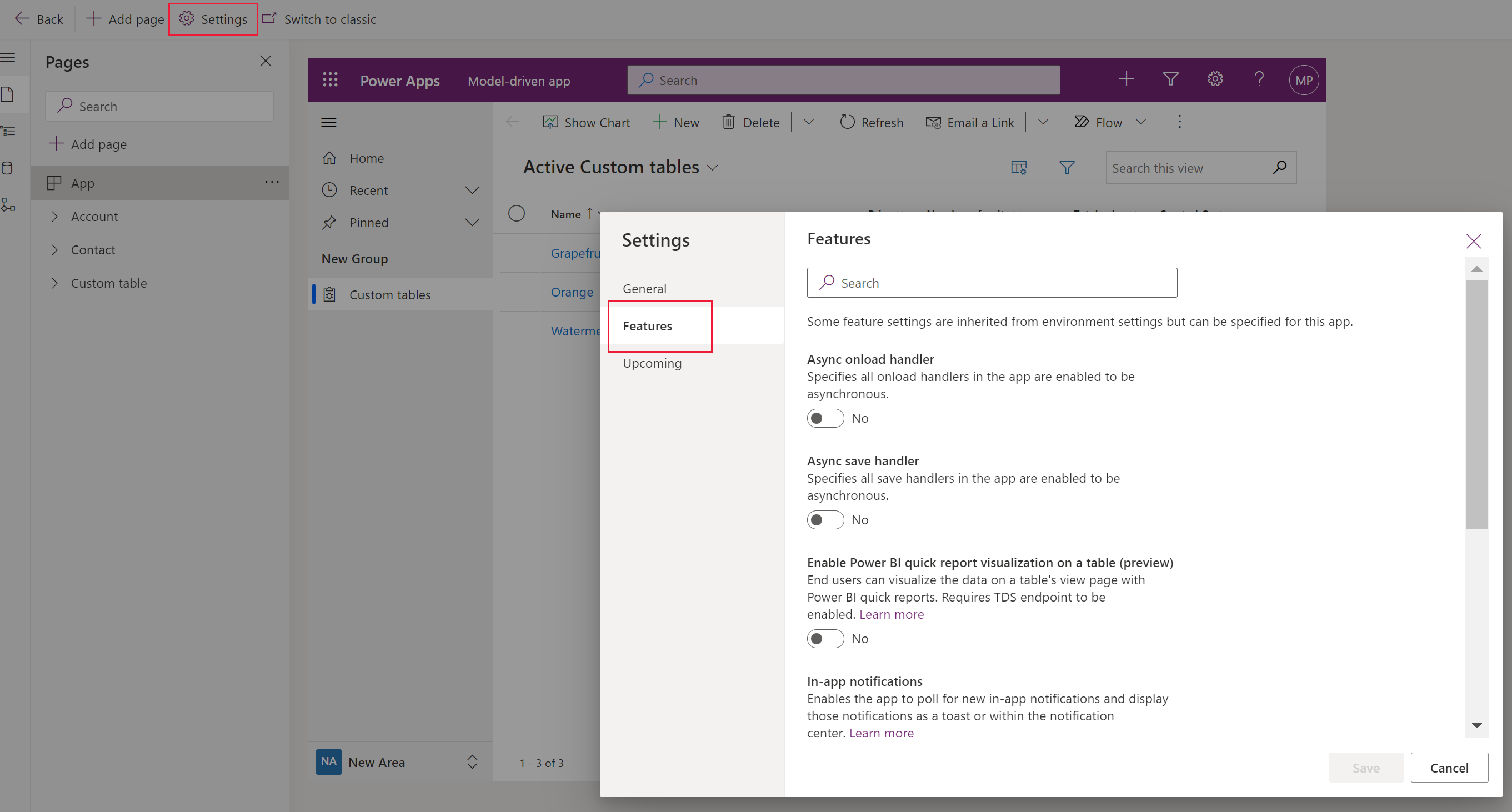
Task: Click the Flow icon in toolbar
Action: pyautogui.click(x=1082, y=121)
